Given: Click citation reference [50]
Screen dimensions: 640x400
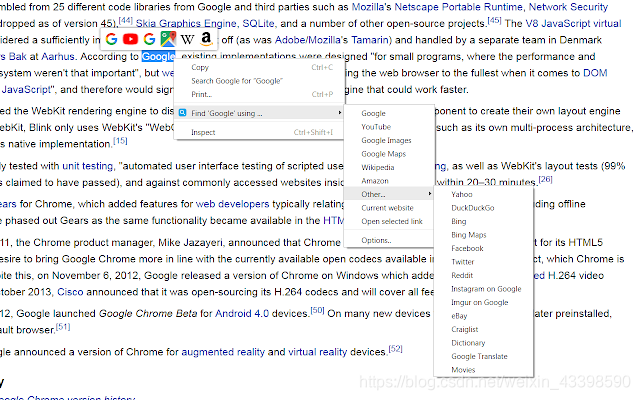Looking at the screenshot, I should pyautogui.click(x=317, y=310).
